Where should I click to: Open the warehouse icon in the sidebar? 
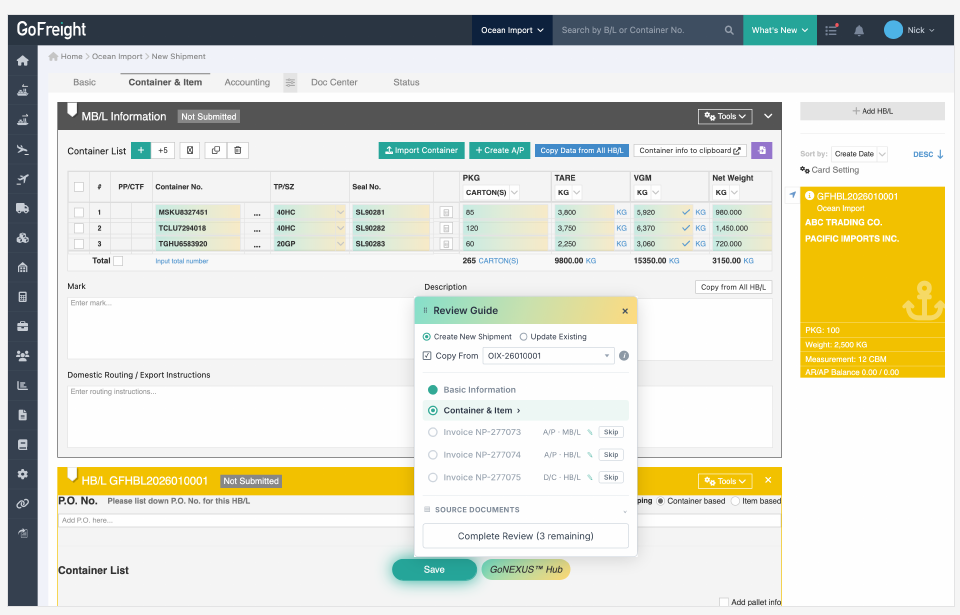click(x=23, y=267)
